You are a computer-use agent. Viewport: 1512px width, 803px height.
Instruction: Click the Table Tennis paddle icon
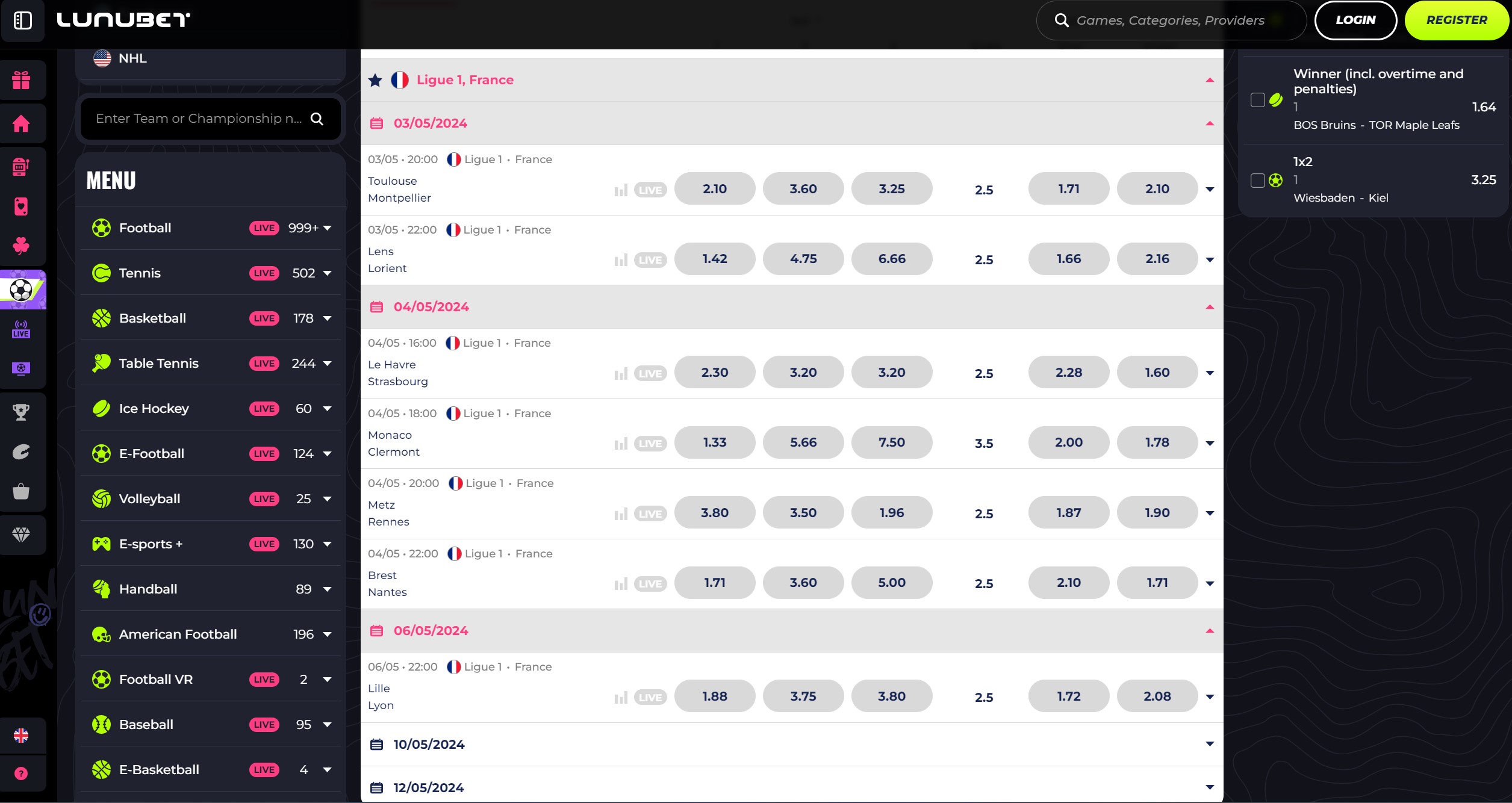coord(101,364)
